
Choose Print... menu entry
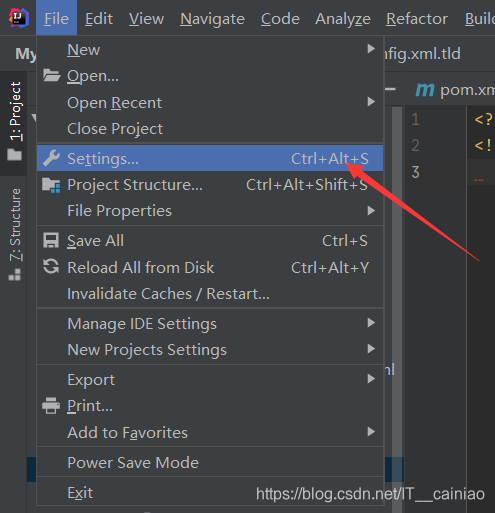tap(210, 406)
